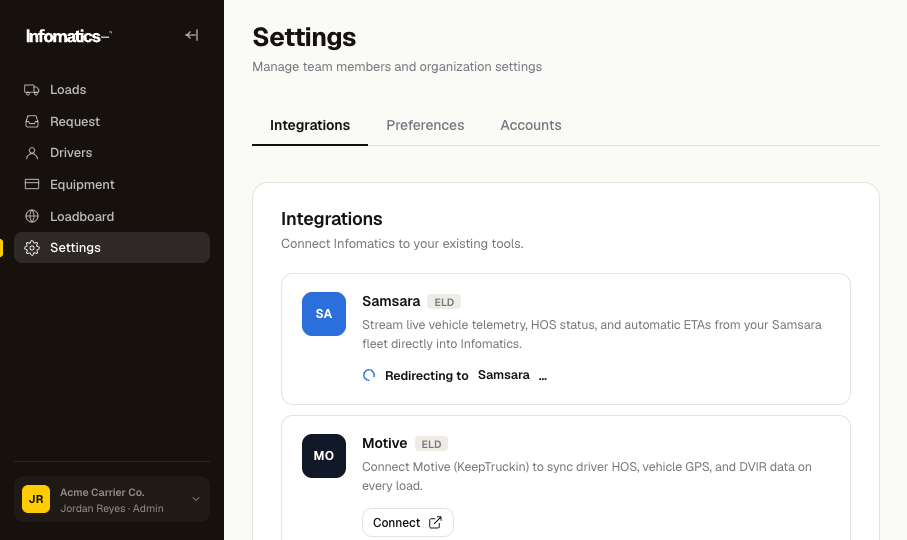907x540 pixels.
Task: Select Settings in the sidebar
Action: coord(112,247)
